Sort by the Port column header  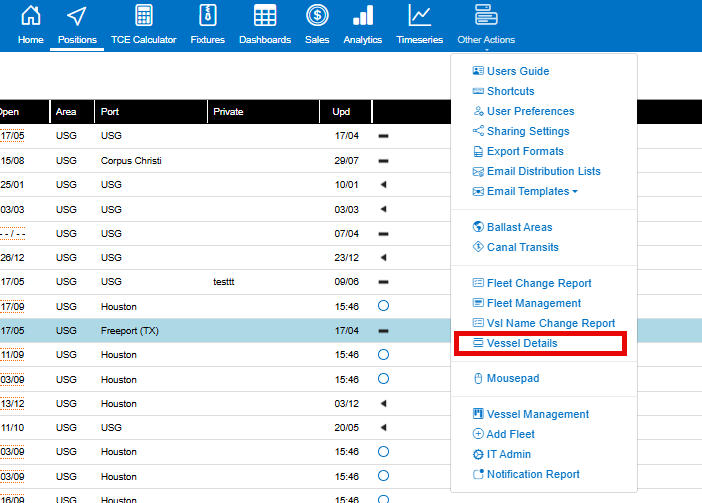(x=110, y=112)
